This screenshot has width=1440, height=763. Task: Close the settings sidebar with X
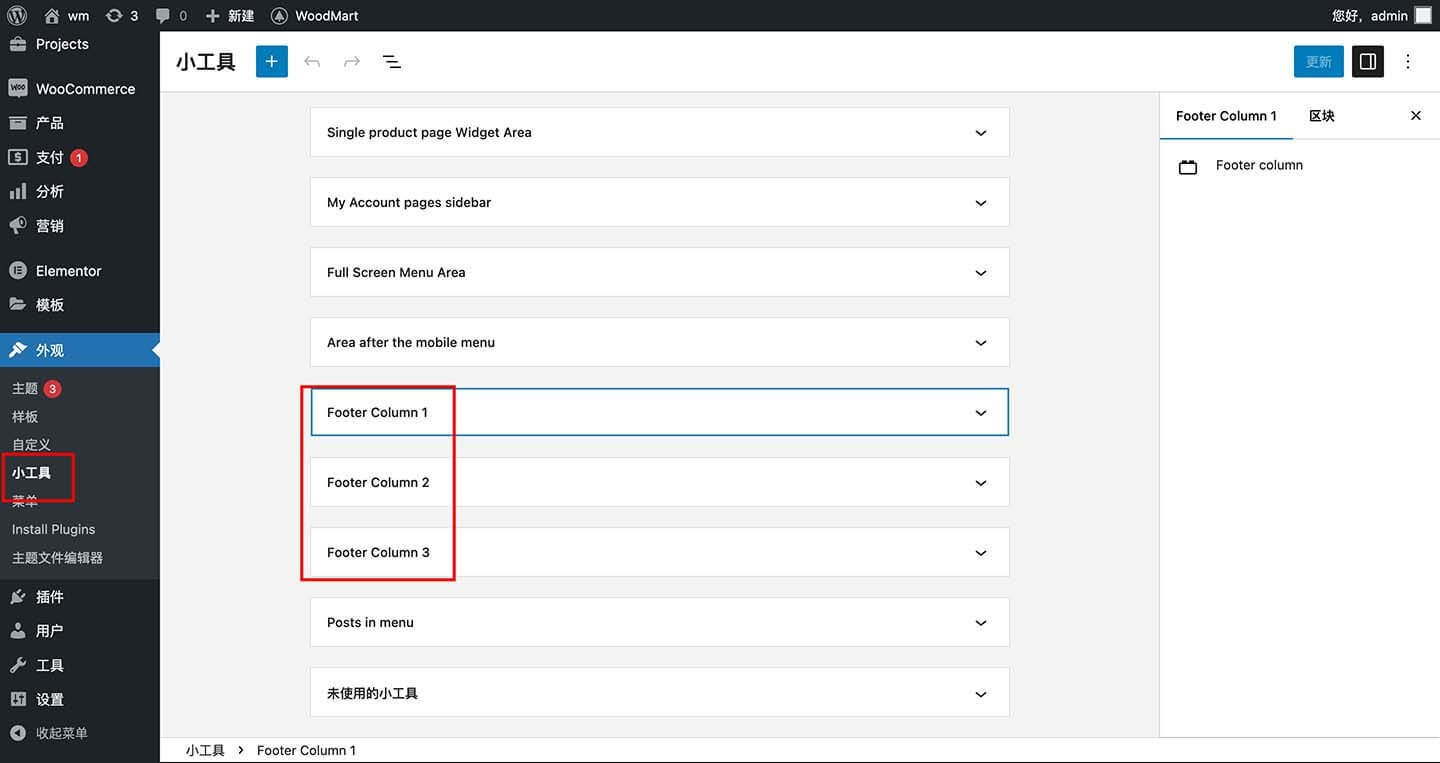[1416, 116]
